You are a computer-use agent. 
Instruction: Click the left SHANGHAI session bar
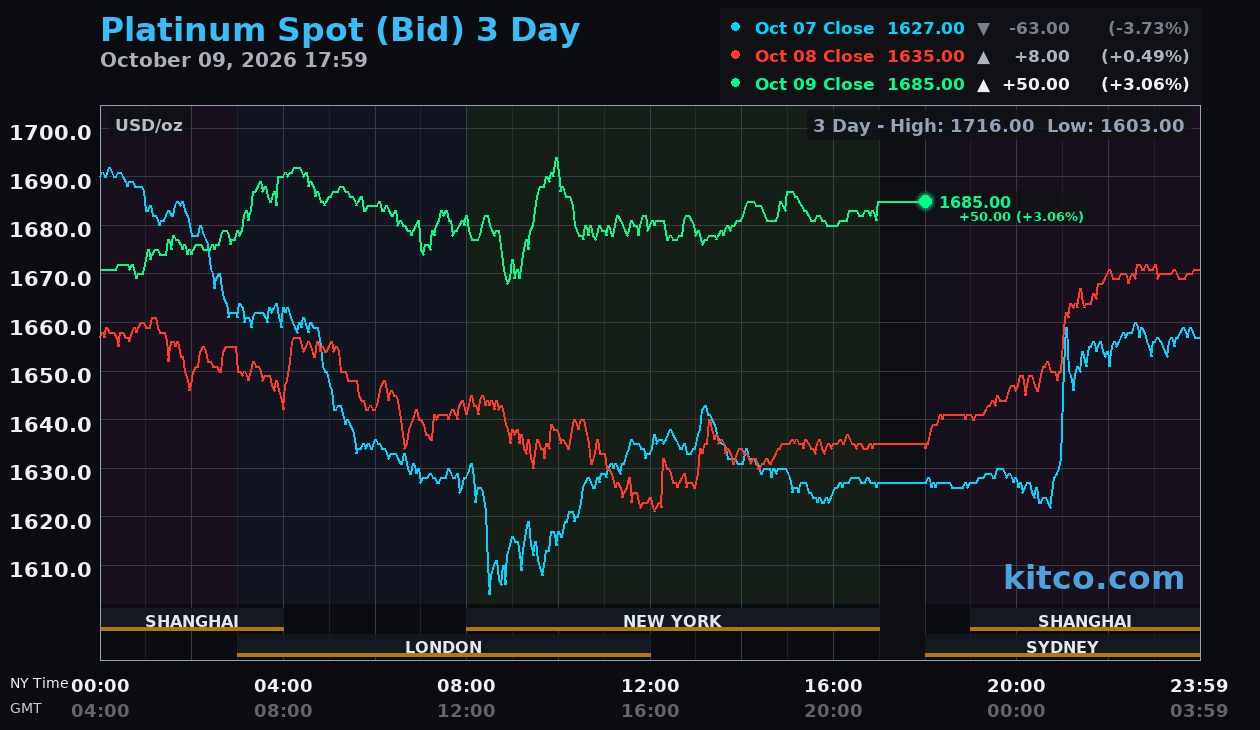point(192,620)
